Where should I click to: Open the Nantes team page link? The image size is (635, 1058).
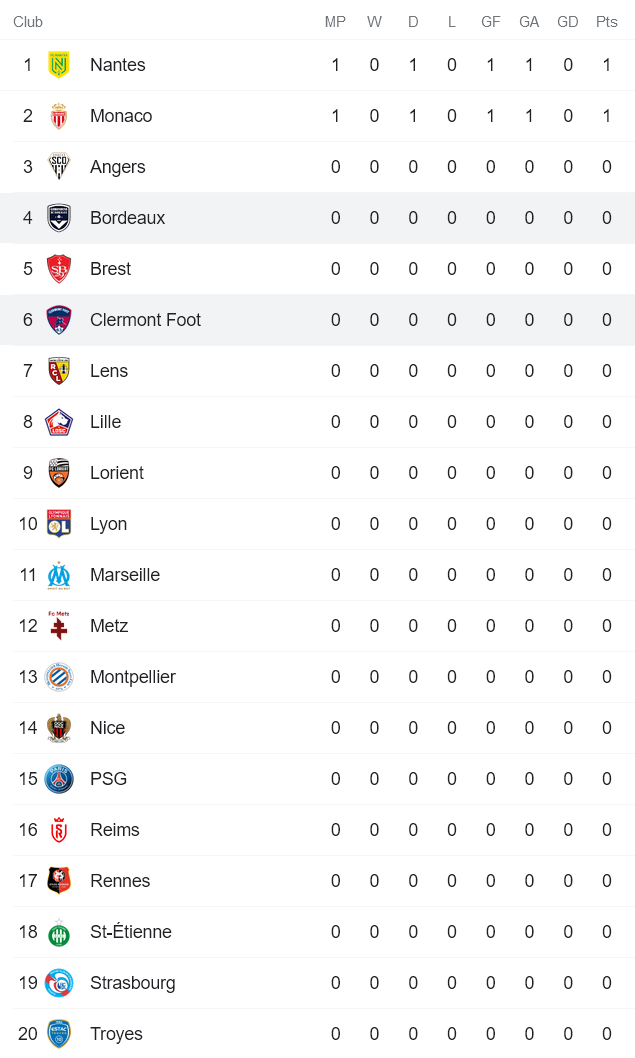coord(116,64)
